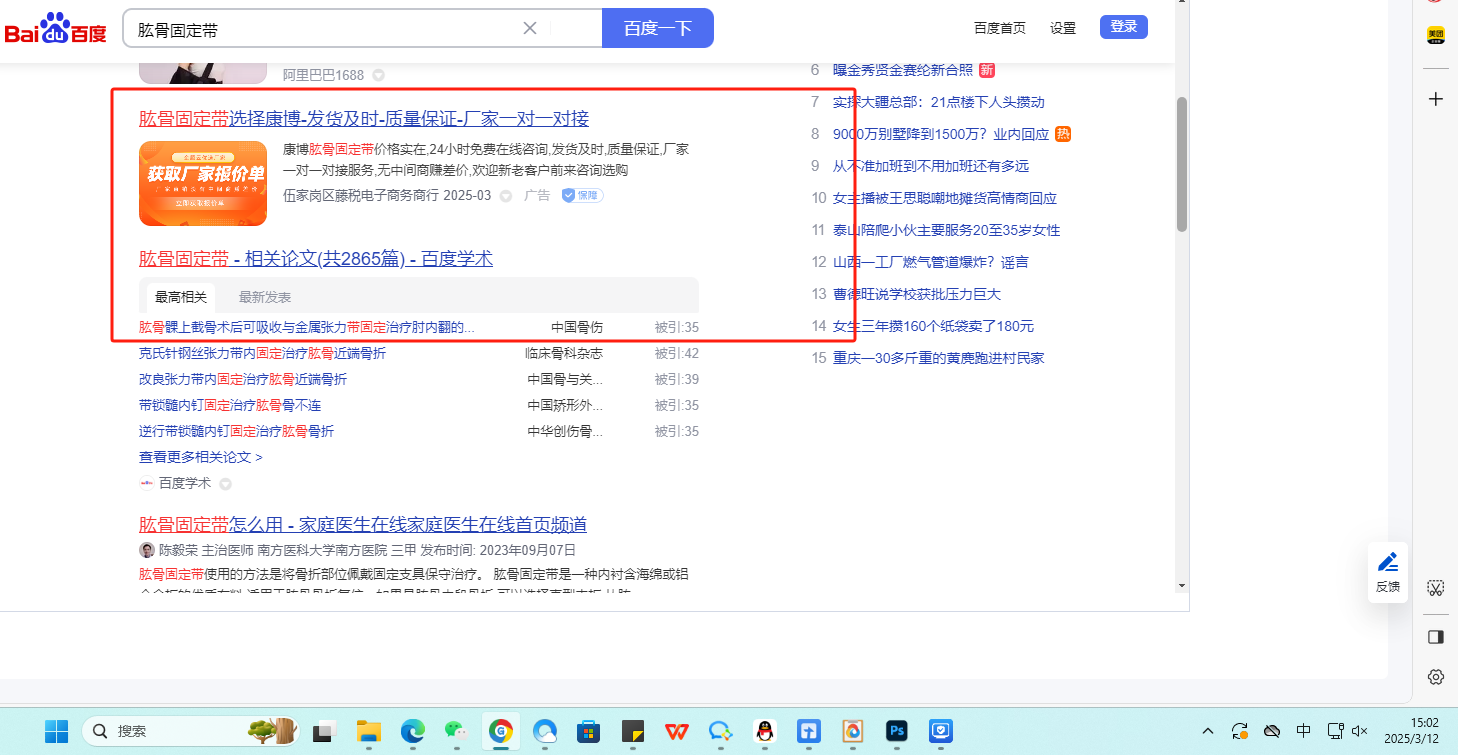
Task: Expand dropdown arrow beside 阿里巴巴1688
Action: click(x=378, y=75)
